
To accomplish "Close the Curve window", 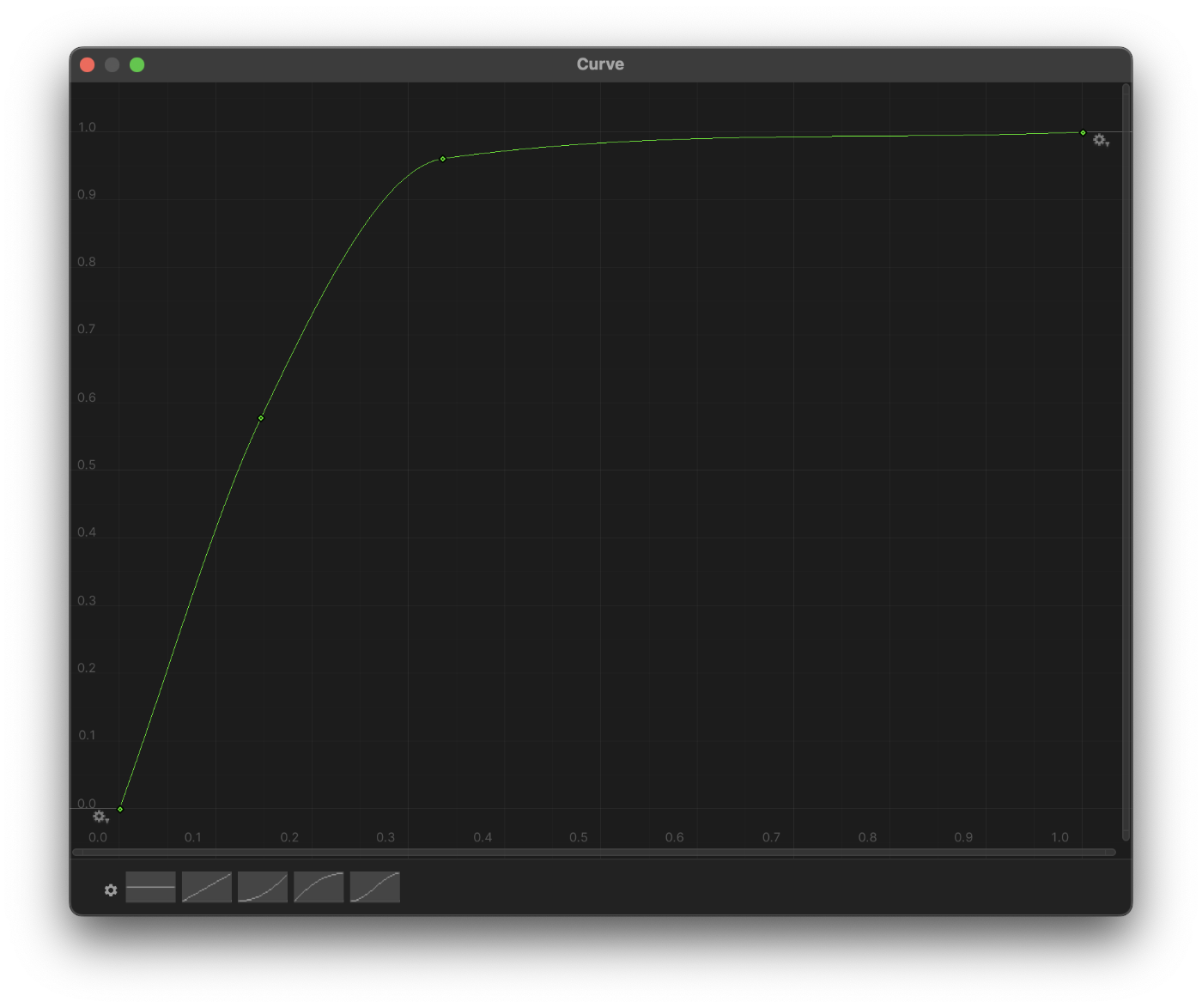I will pyautogui.click(x=87, y=65).
